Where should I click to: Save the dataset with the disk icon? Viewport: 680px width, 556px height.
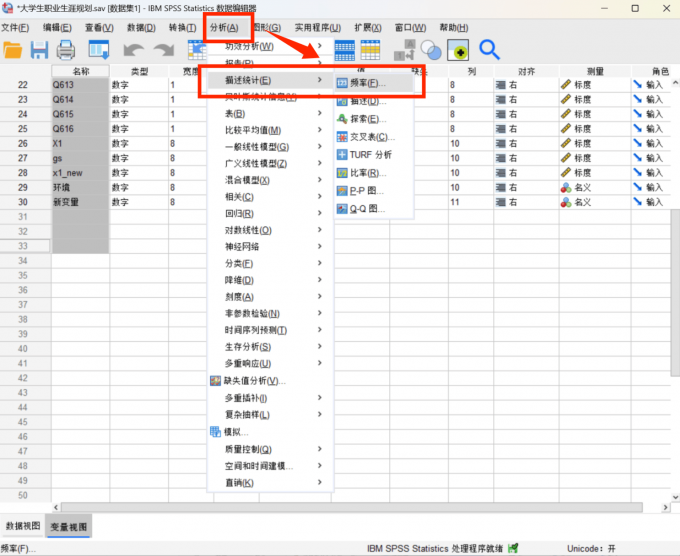(x=39, y=50)
